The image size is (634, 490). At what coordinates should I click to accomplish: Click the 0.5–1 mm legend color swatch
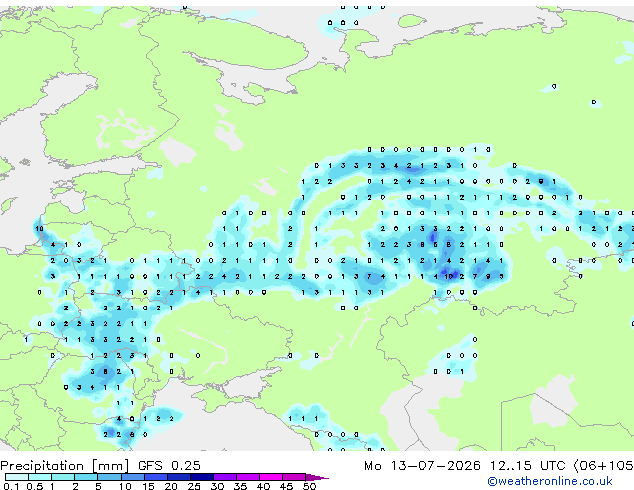tap(40, 477)
